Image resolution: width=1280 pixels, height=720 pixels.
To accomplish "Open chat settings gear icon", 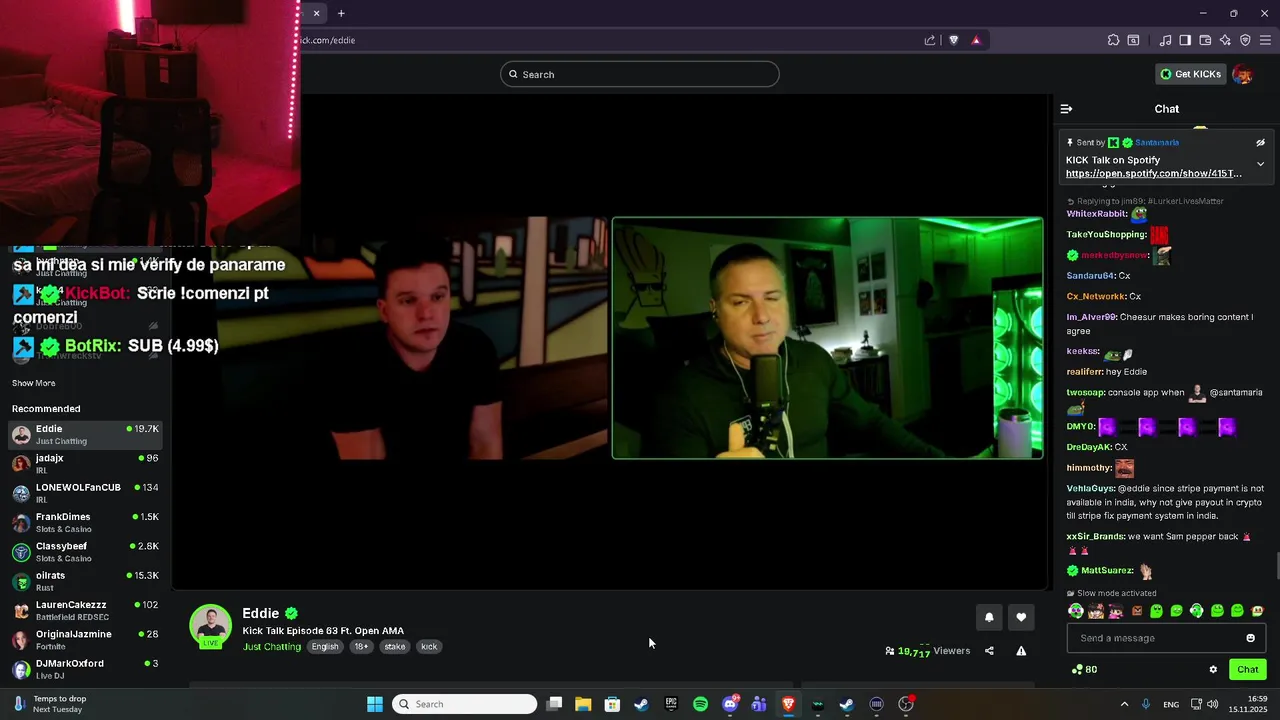I will click(1213, 670).
